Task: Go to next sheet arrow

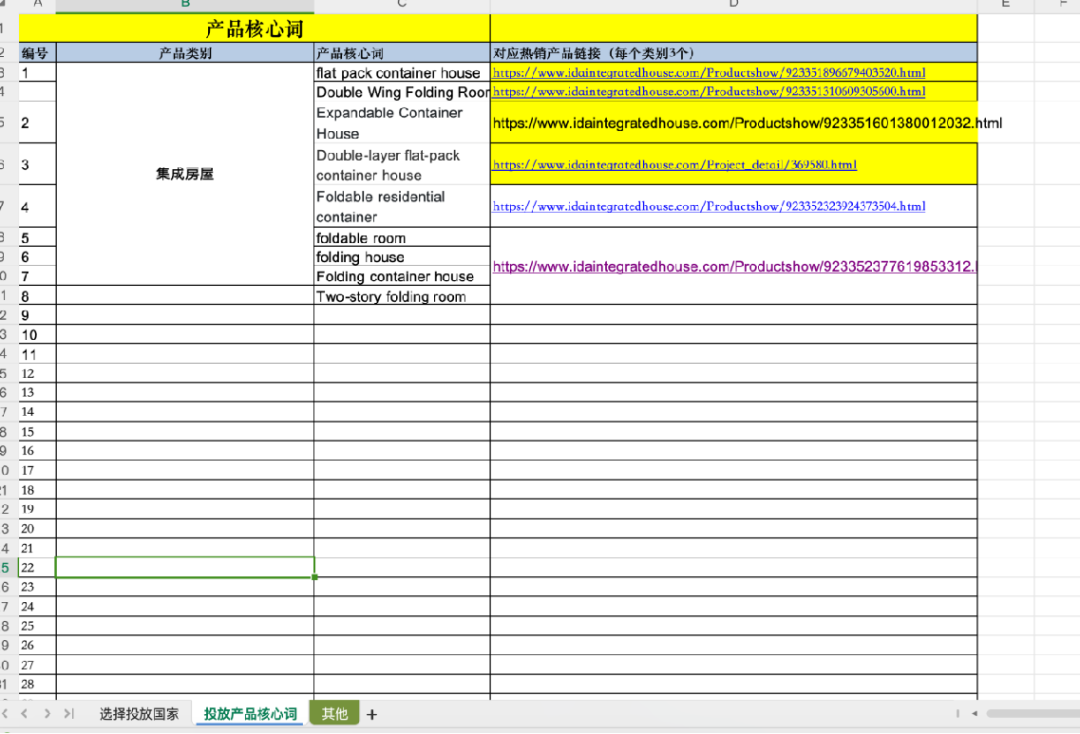Action: (x=47, y=713)
